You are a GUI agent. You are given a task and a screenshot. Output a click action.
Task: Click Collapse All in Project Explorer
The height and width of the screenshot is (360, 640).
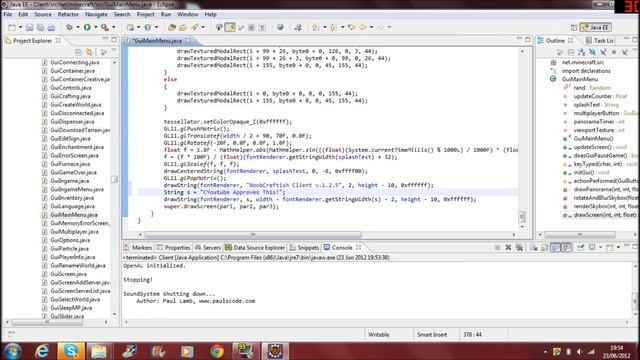click(79, 52)
